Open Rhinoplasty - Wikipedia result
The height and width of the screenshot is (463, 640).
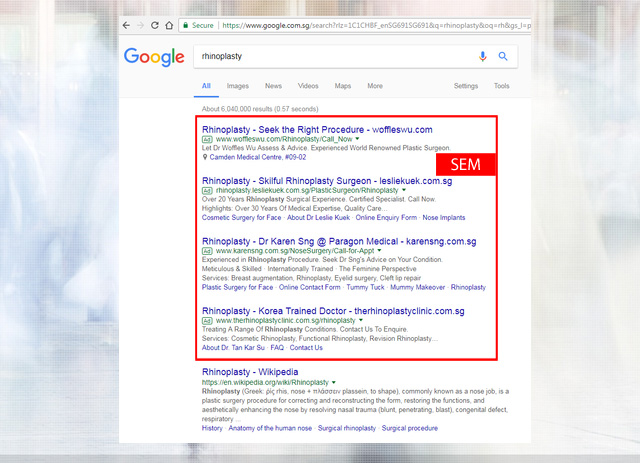(x=250, y=372)
